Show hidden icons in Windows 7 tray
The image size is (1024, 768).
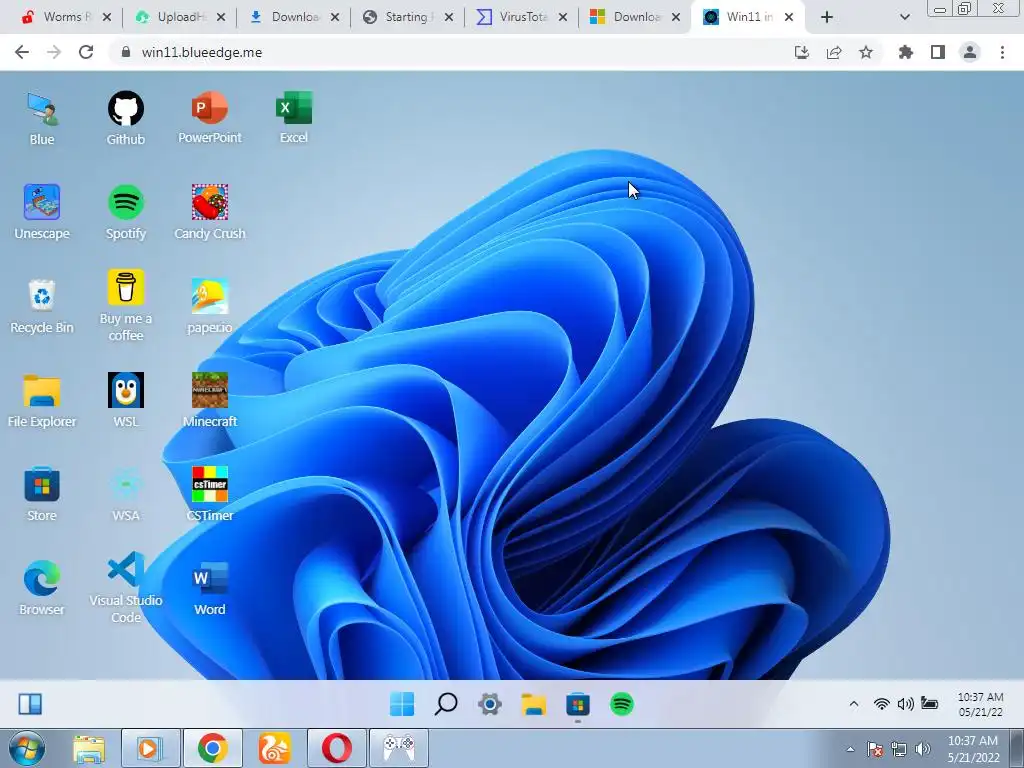click(x=850, y=749)
